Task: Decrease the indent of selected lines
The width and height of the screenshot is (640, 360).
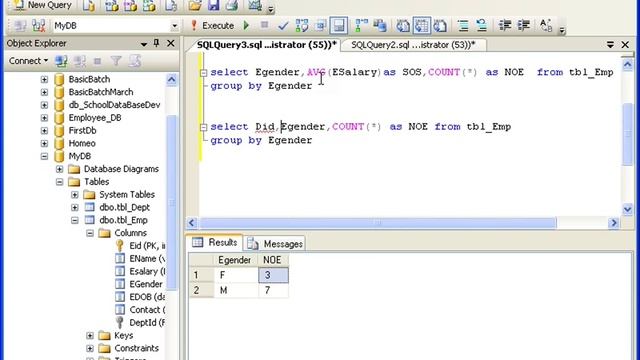Action: click(x=505, y=26)
